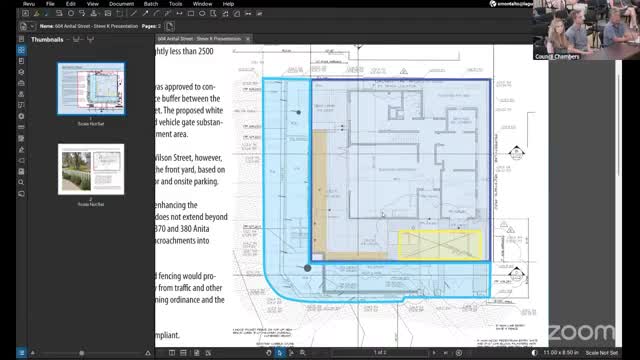Activate the Pan hand tool

(x=269, y=353)
